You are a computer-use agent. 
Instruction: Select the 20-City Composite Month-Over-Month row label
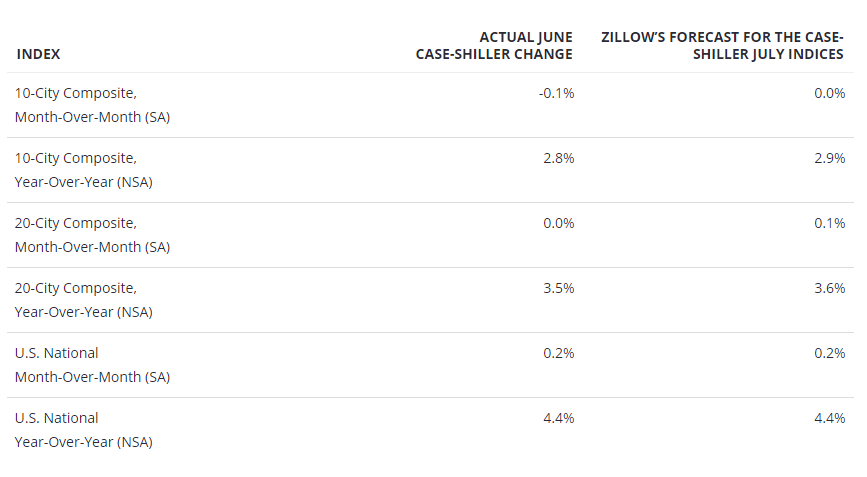pyautogui.click(x=92, y=235)
